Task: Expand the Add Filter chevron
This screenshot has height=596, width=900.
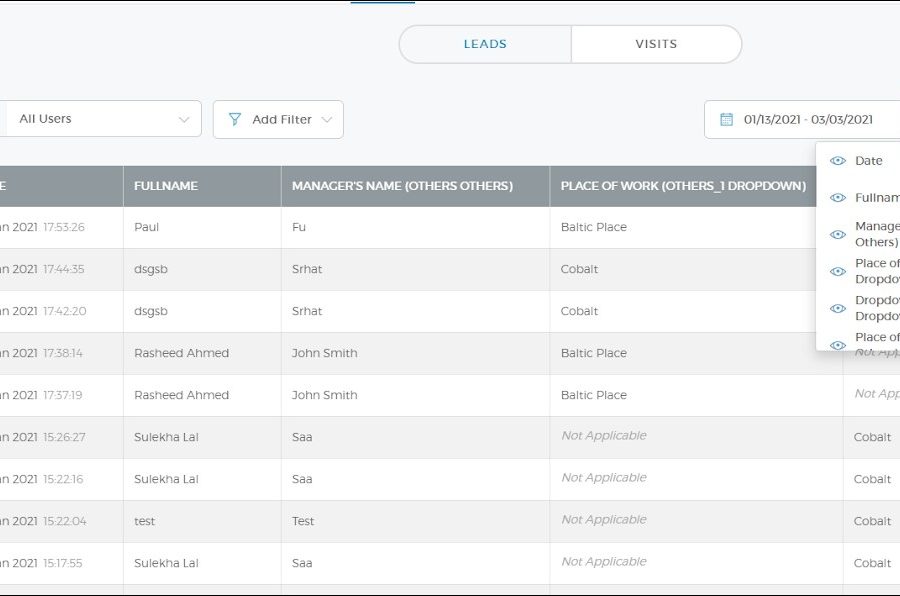Action: pos(327,120)
